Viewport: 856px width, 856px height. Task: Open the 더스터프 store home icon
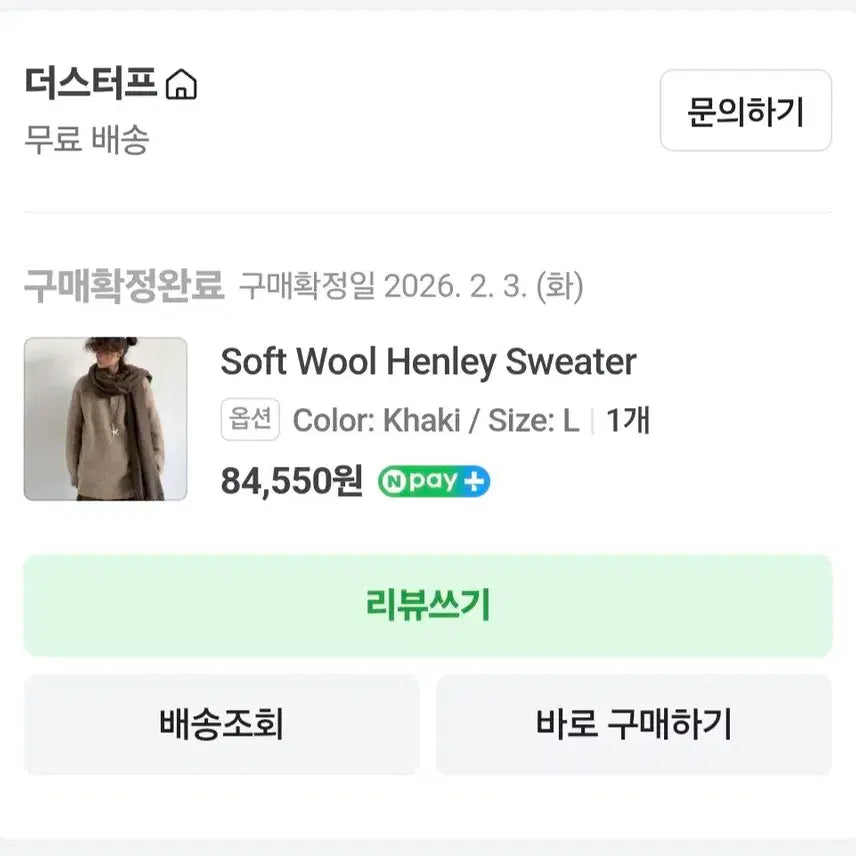(x=181, y=86)
